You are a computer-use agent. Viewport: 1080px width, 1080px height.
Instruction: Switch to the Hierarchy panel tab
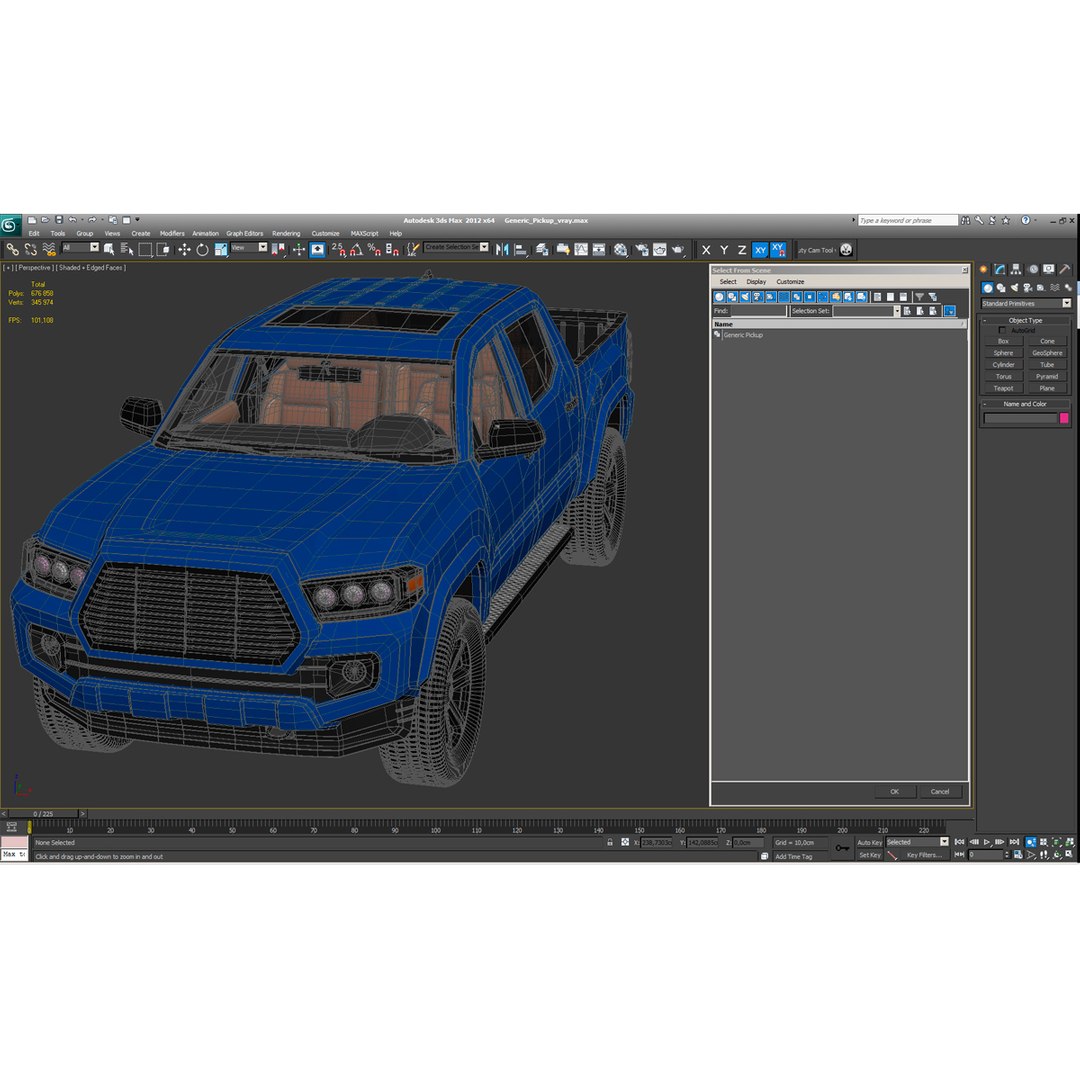tap(1017, 269)
